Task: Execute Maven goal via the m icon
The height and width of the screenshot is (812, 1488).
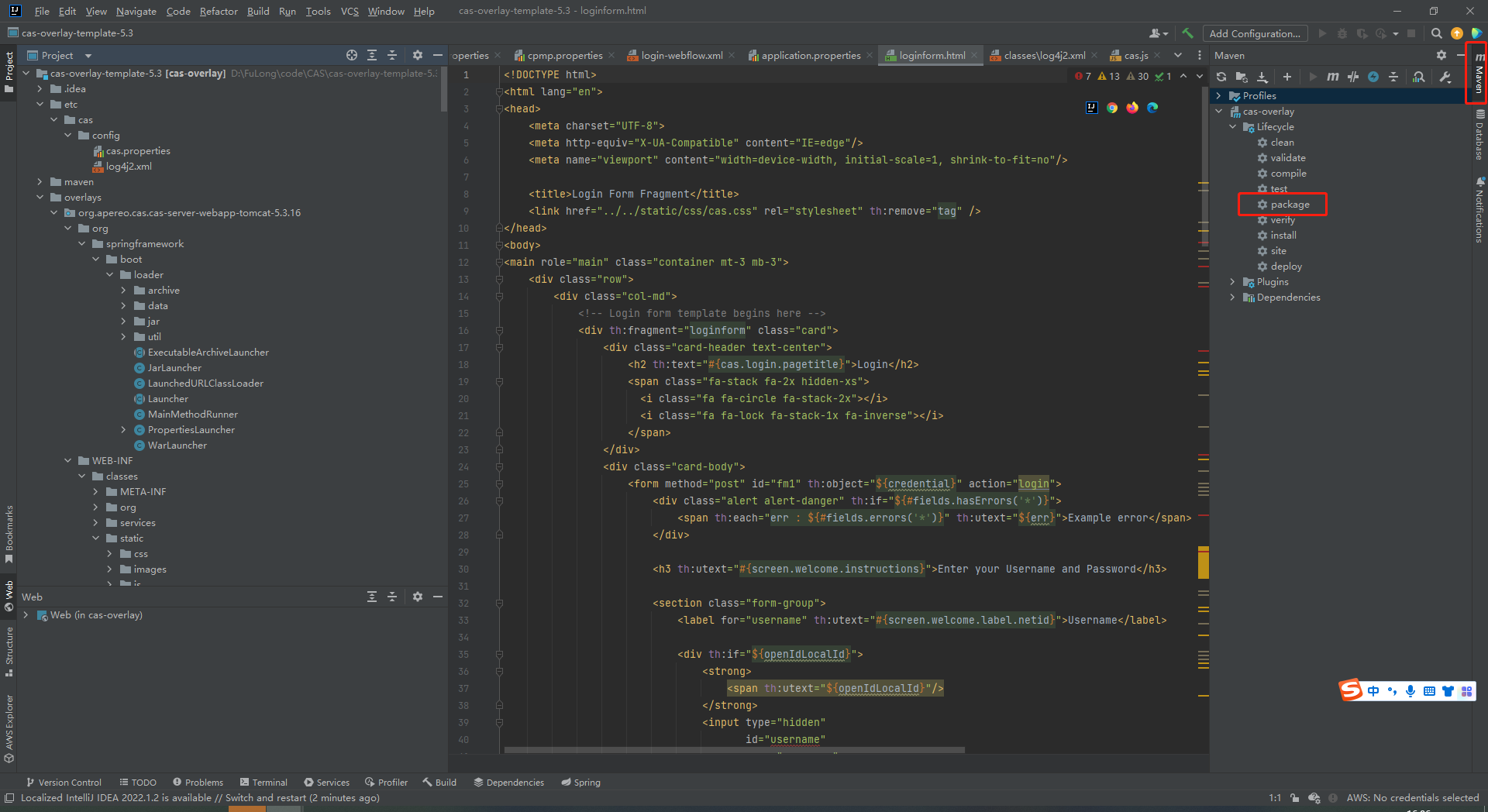Action: click(1332, 77)
